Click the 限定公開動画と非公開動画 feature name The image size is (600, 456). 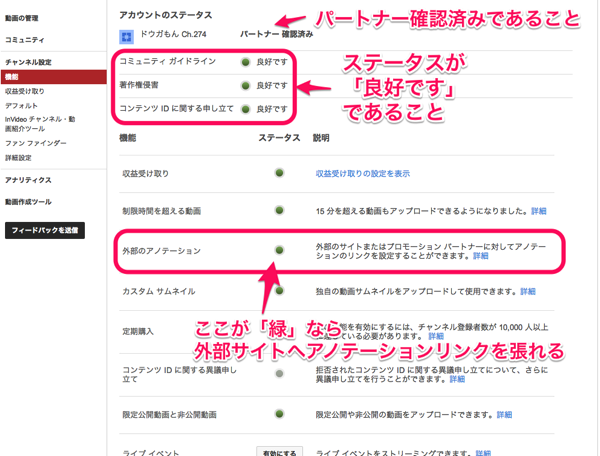[x=170, y=415]
